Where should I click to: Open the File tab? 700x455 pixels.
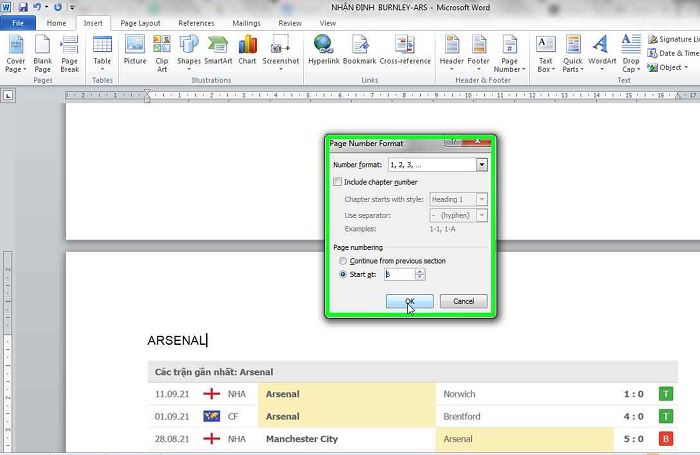pos(18,23)
